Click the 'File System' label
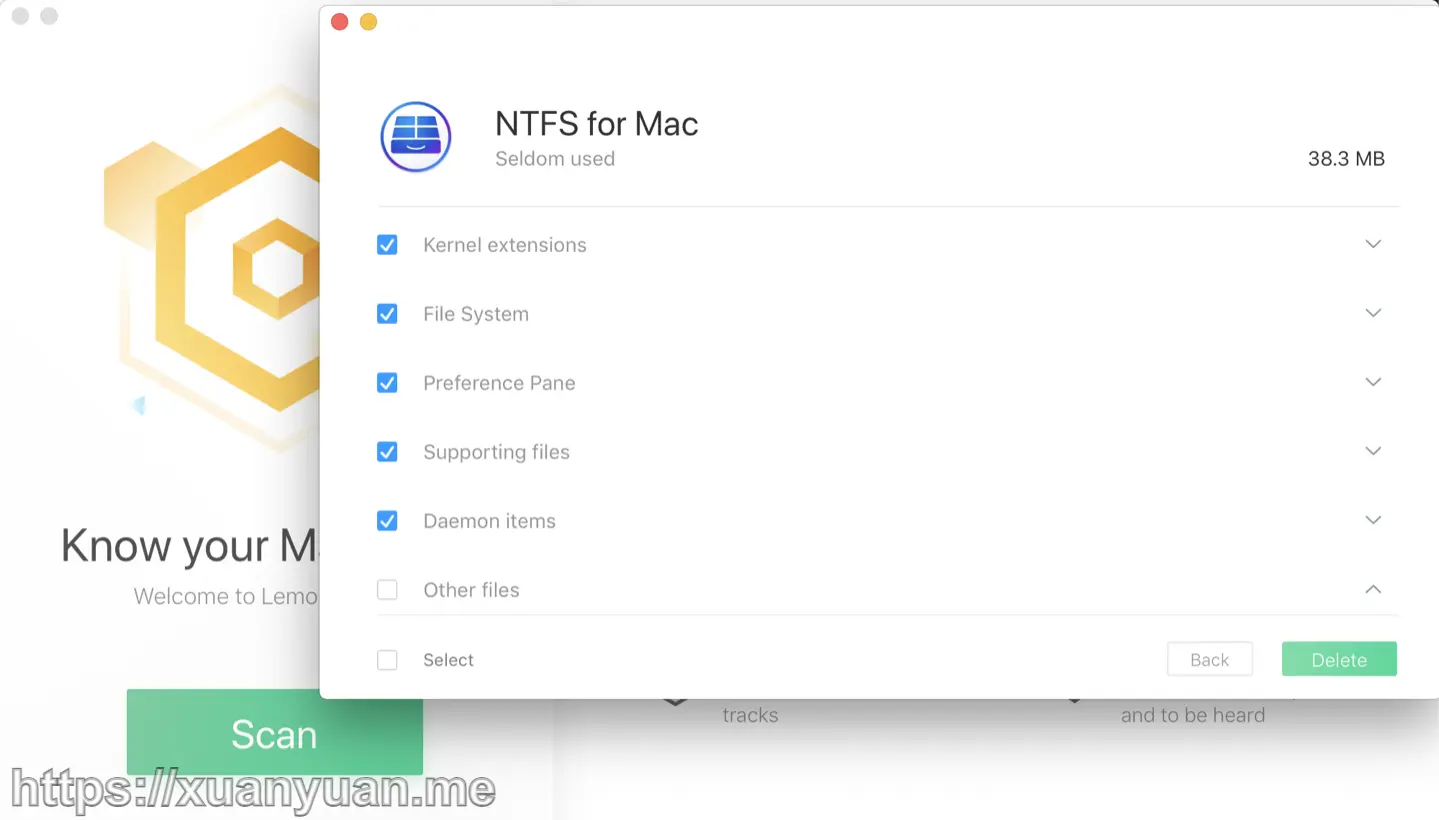The width and height of the screenshot is (1439, 820). click(x=476, y=314)
